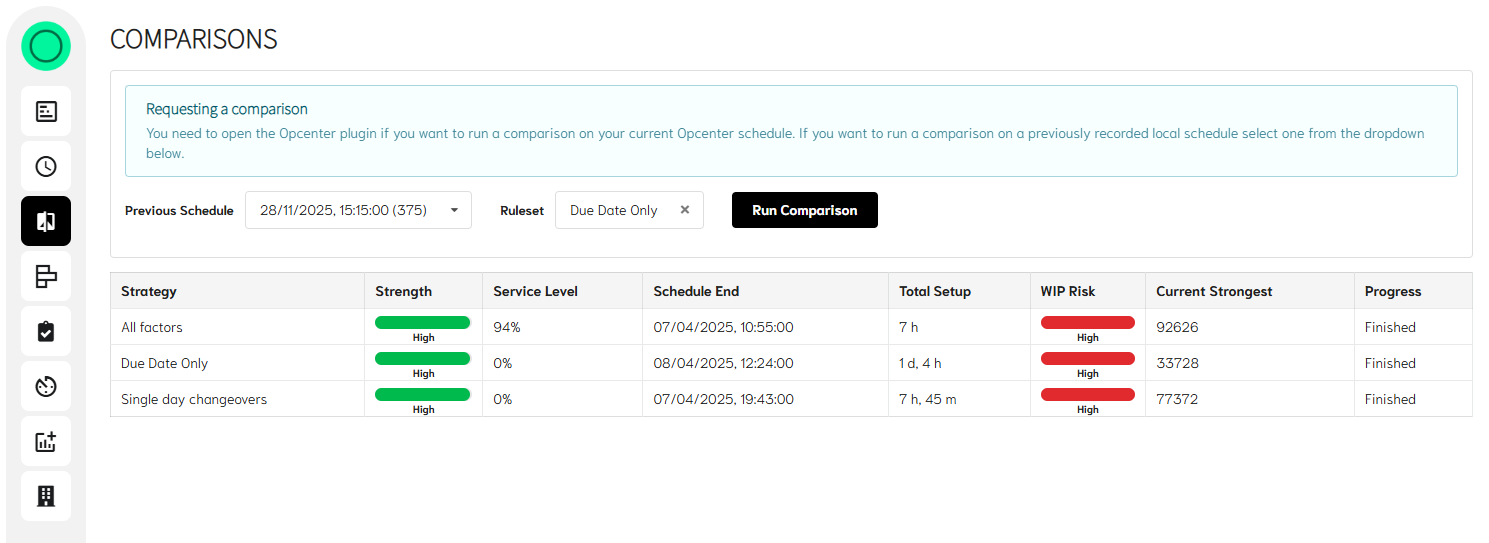
Task: Click Single day changeovers green strength bar
Action: 422,394
